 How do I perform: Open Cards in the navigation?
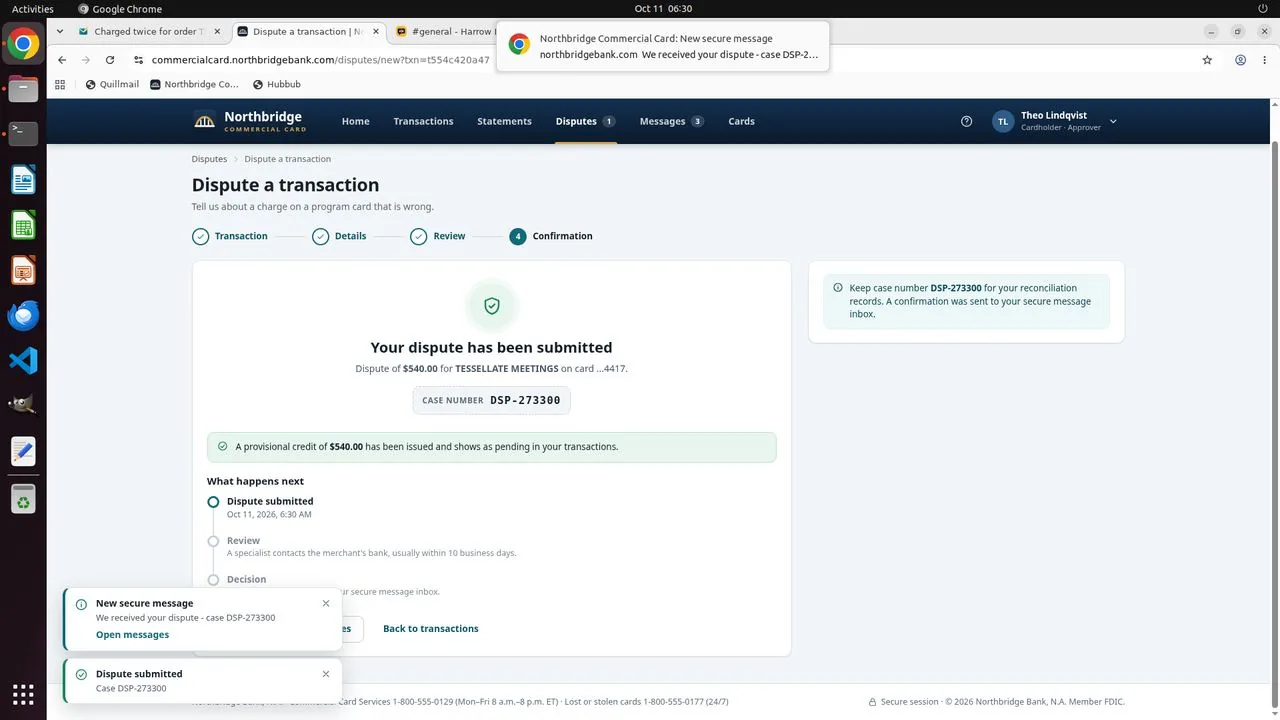click(741, 121)
